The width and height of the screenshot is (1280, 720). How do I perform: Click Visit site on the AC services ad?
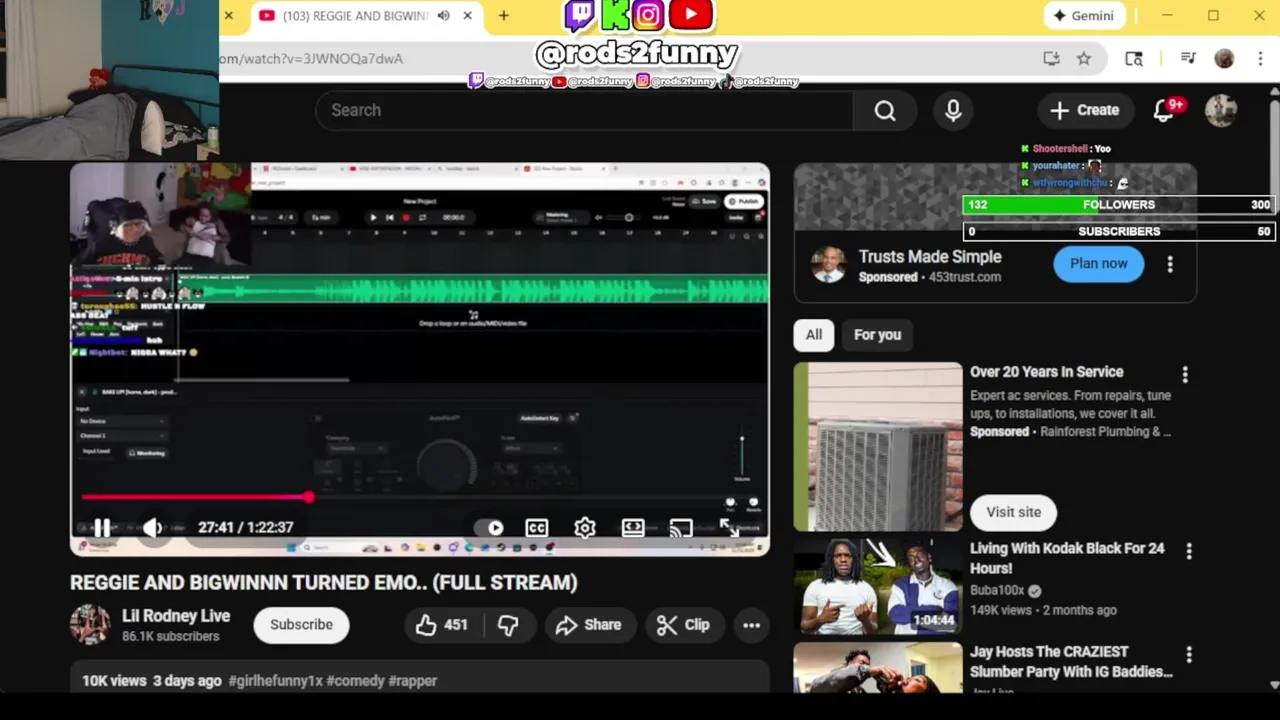[x=1014, y=512]
